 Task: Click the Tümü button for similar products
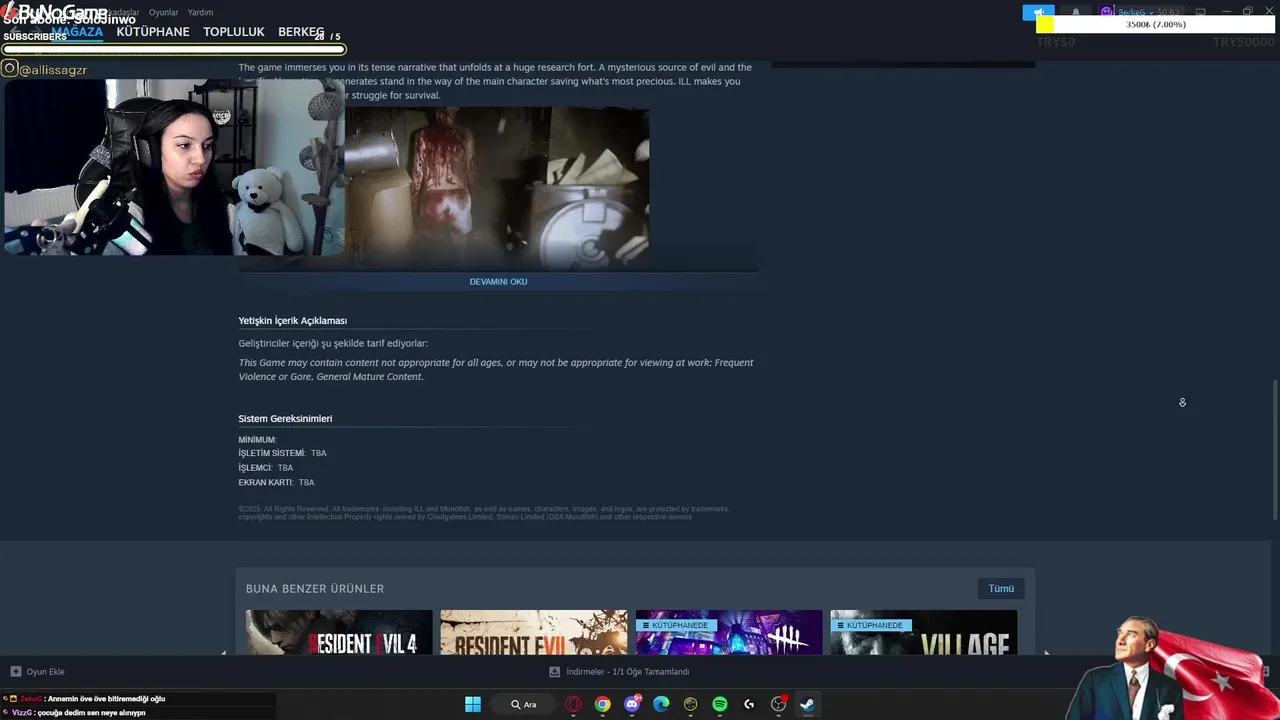pos(1001,588)
